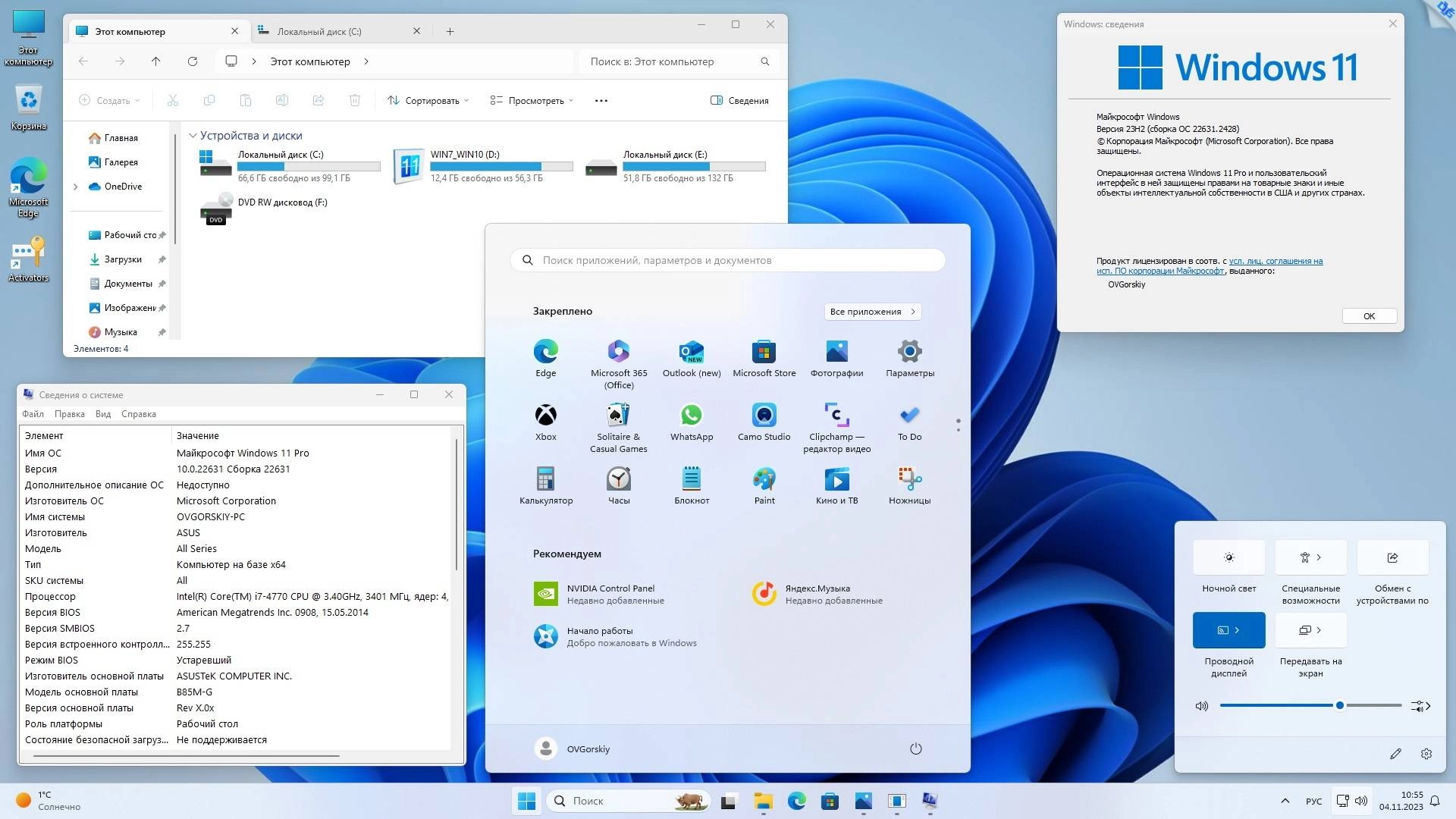Open Вид menu in system info
The height and width of the screenshot is (819, 1456).
click(x=103, y=414)
